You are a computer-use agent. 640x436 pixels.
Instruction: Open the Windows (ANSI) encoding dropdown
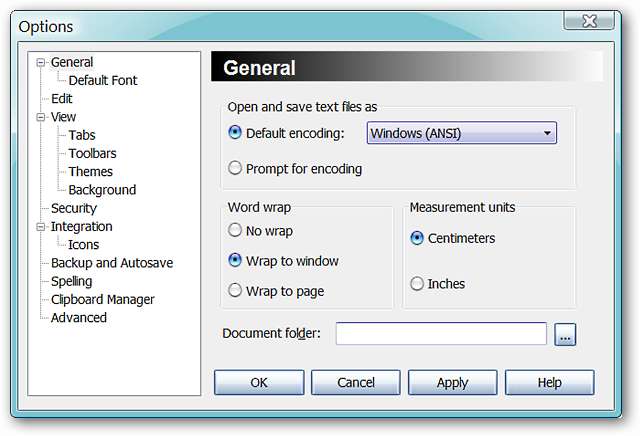click(x=461, y=132)
